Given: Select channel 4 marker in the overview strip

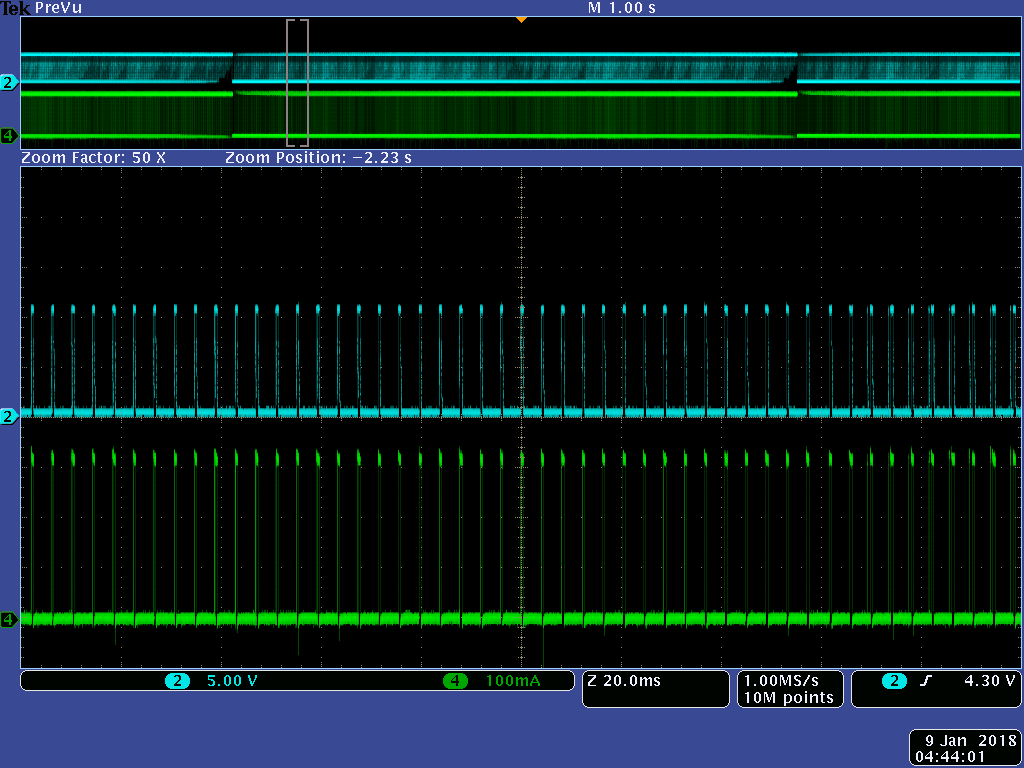Looking at the screenshot, I should click(x=9, y=136).
